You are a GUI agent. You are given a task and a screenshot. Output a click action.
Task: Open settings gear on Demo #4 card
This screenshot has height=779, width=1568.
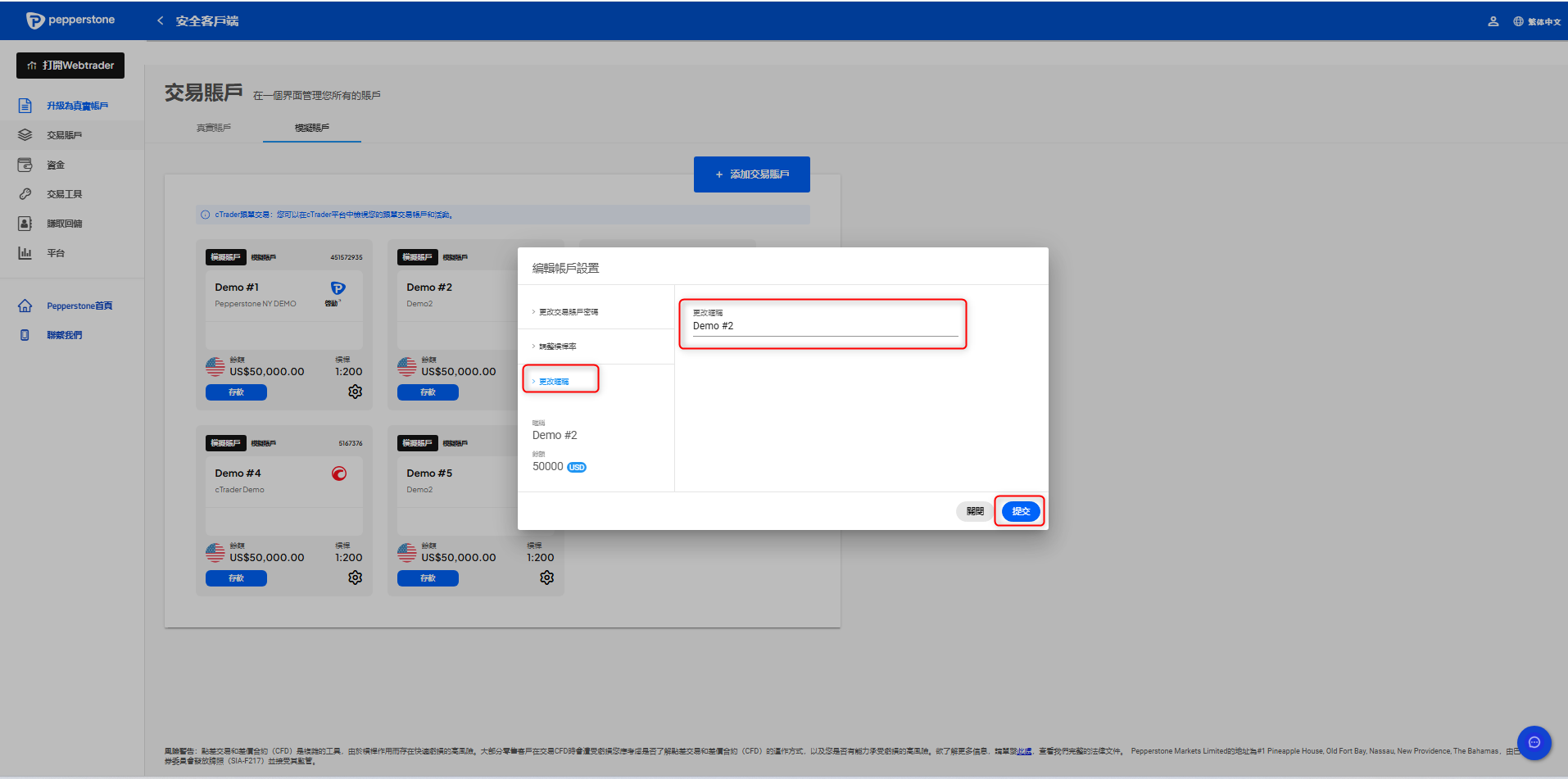point(355,577)
